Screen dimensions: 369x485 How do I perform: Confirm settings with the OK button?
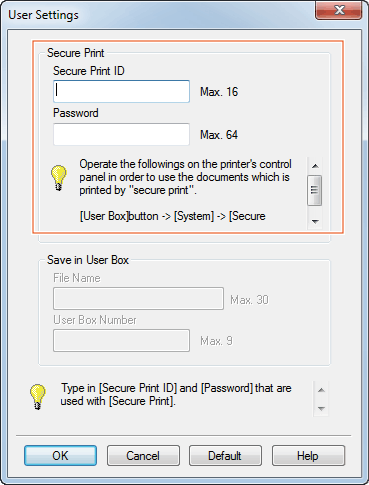[60, 456]
